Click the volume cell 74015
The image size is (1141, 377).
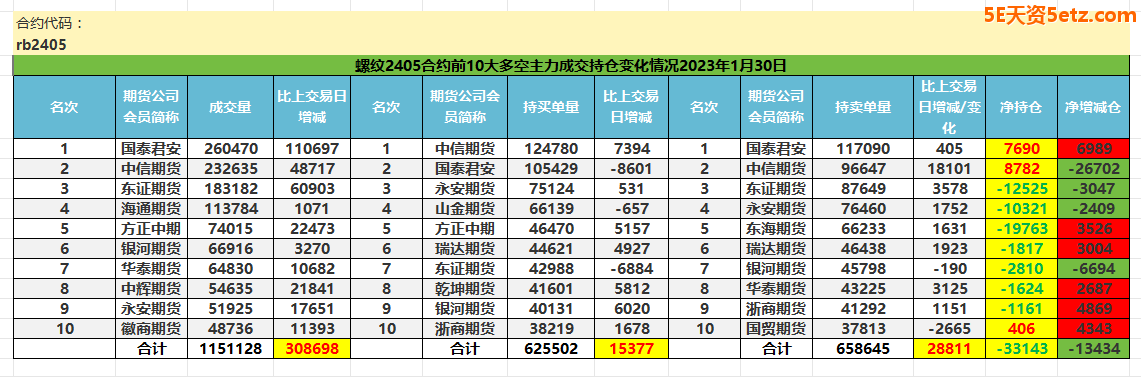pyautogui.click(x=230, y=229)
